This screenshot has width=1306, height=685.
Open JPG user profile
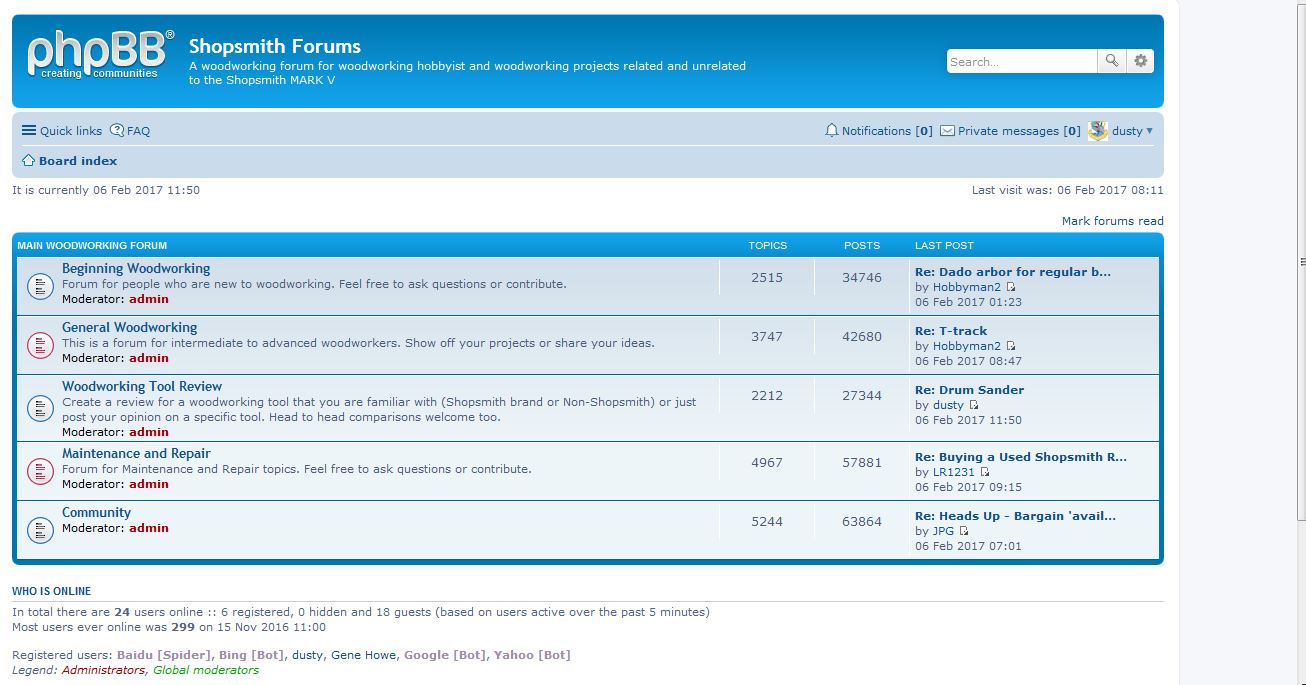(x=943, y=531)
